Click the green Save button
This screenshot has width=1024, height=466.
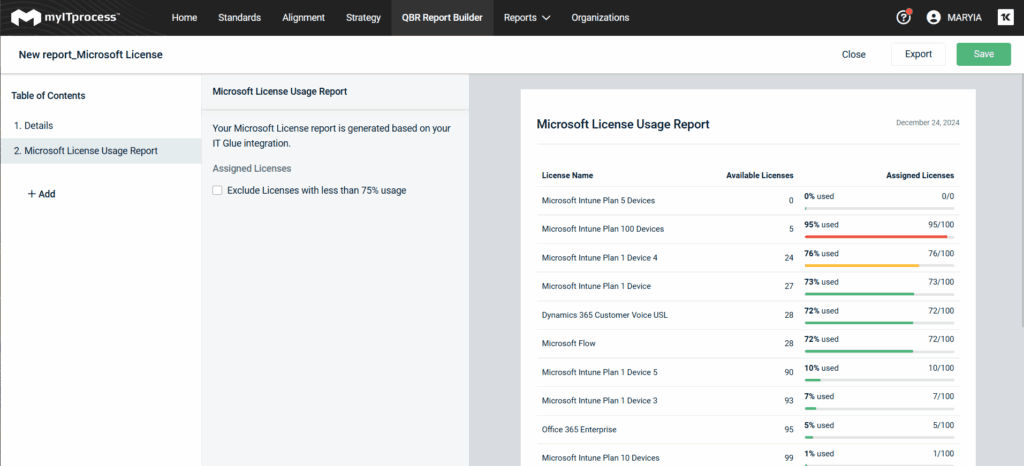point(983,54)
